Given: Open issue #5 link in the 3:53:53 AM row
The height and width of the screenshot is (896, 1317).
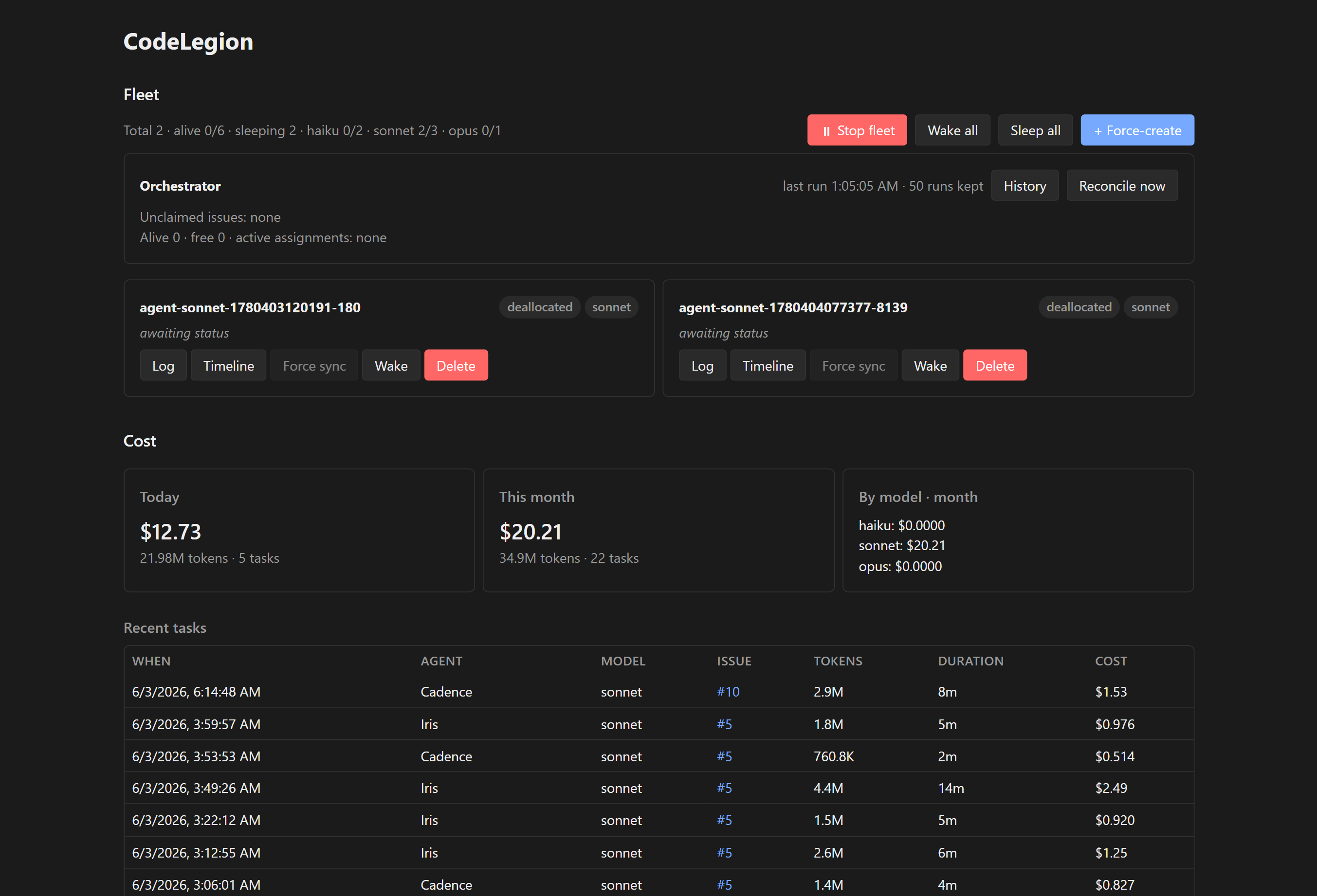Looking at the screenshot, I should (724, 756).
